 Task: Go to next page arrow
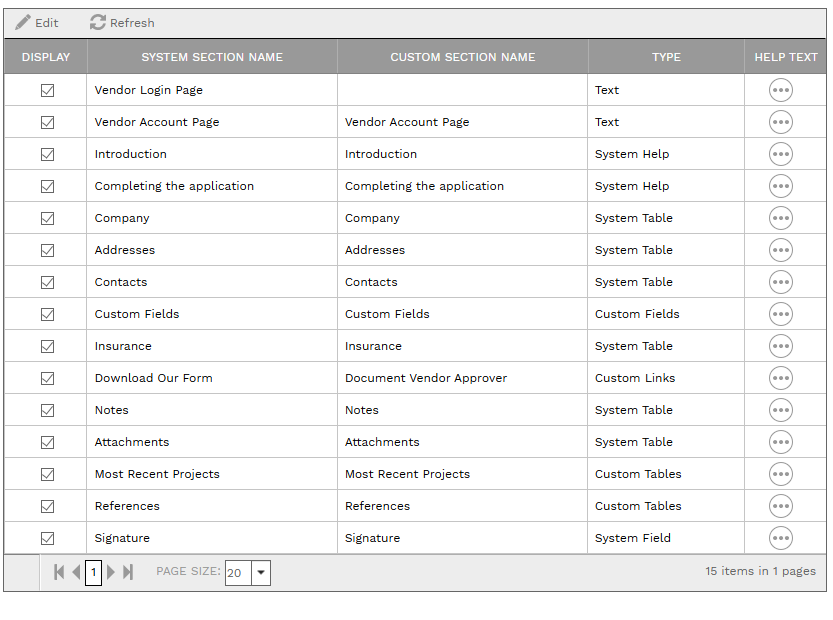click(x=110, y=572)
